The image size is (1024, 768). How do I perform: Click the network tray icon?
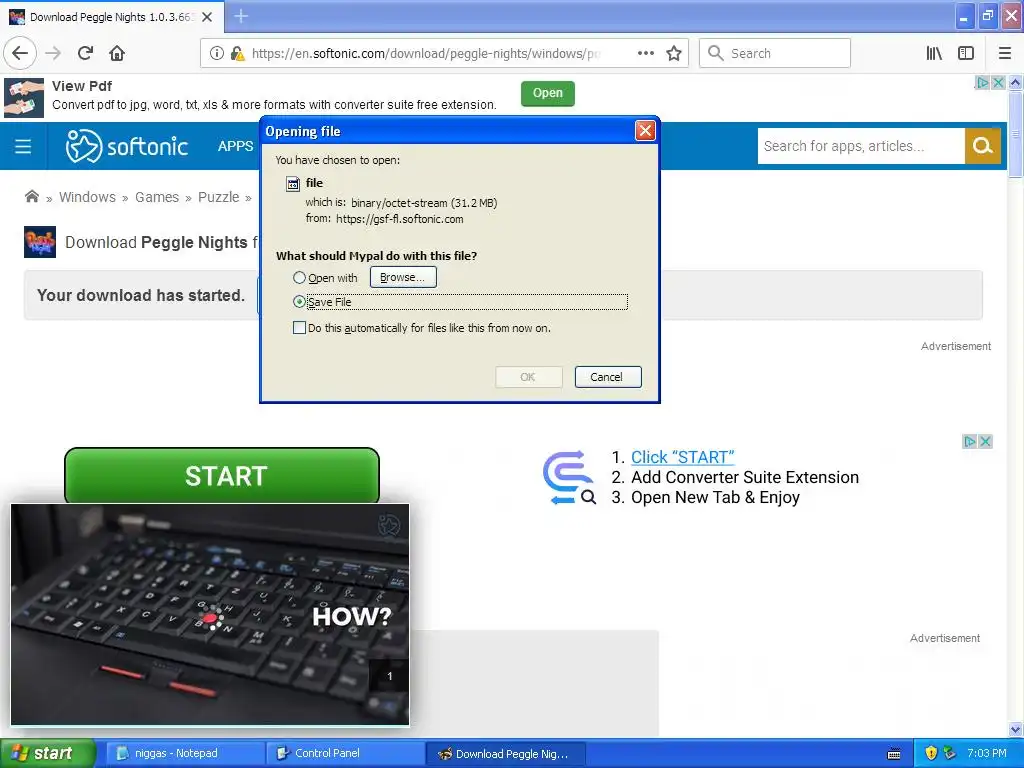[x=950, y=753]
